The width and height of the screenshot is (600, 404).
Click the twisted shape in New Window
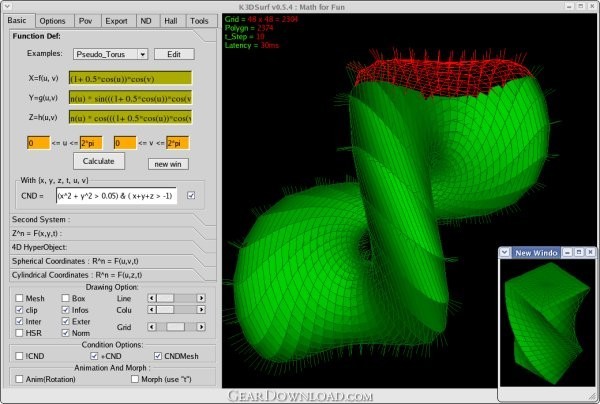click(x=546, y=323)
